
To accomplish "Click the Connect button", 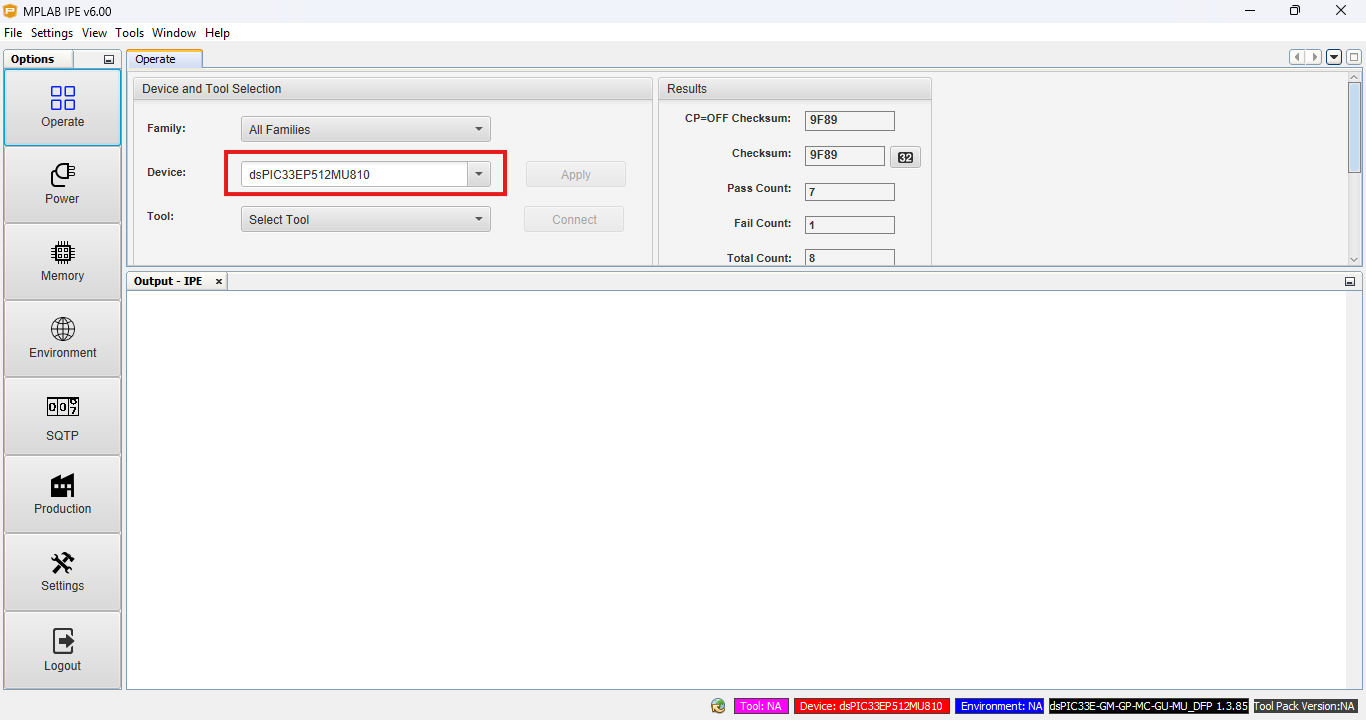I will coord(574,219).
